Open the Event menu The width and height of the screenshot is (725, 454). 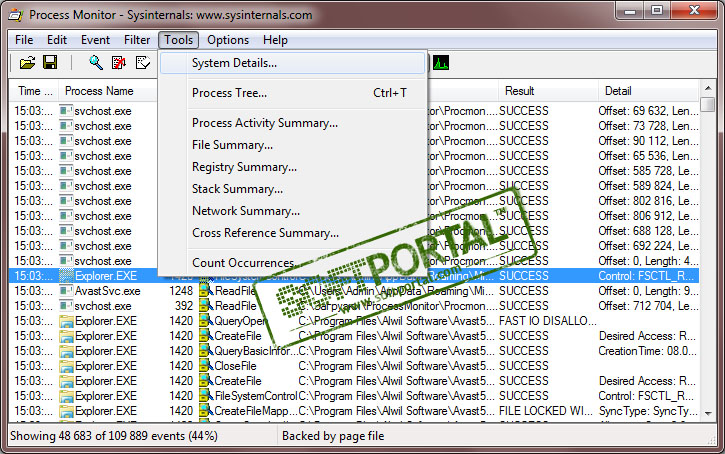pyautogui.click(x=95, y=40)
